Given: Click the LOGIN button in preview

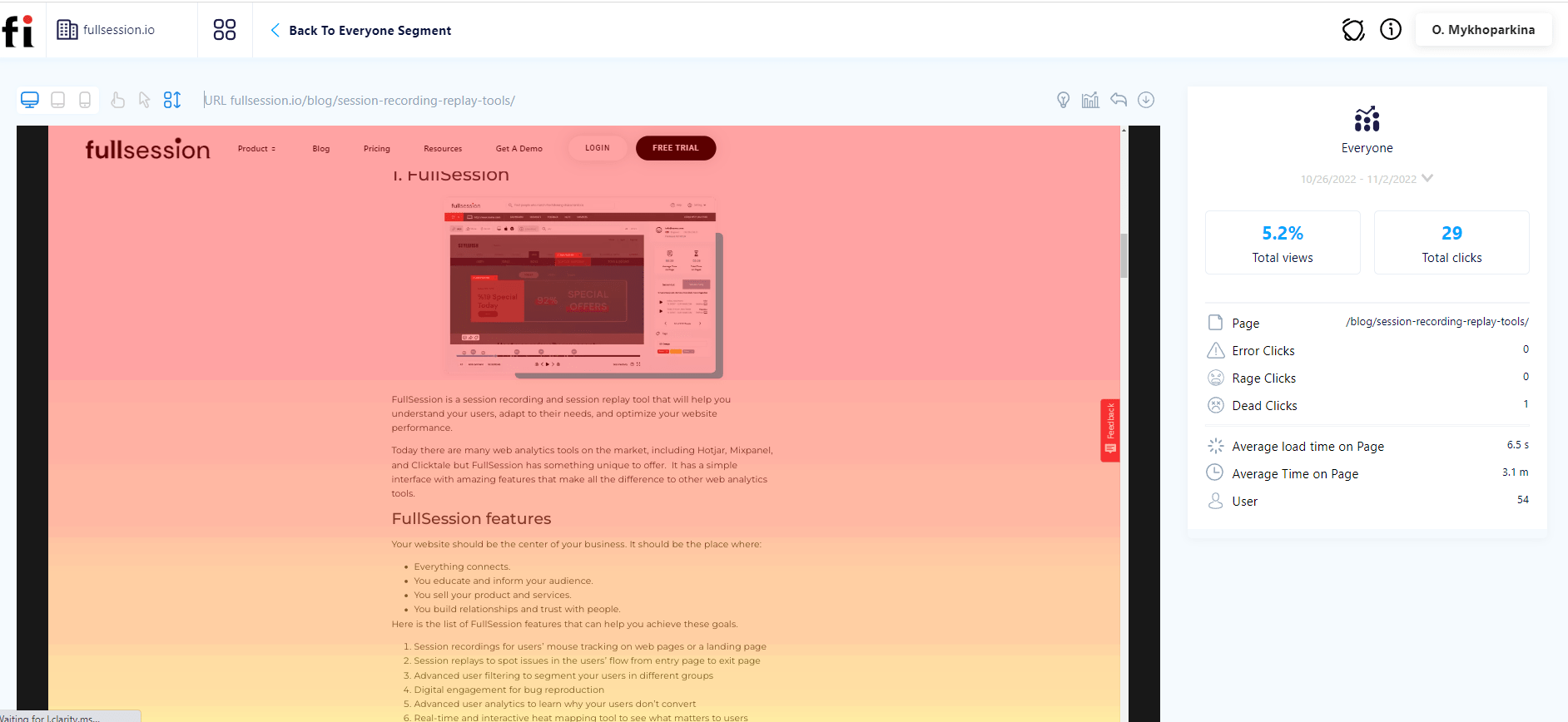Looking at the screenshot, I should click(598, 148).
